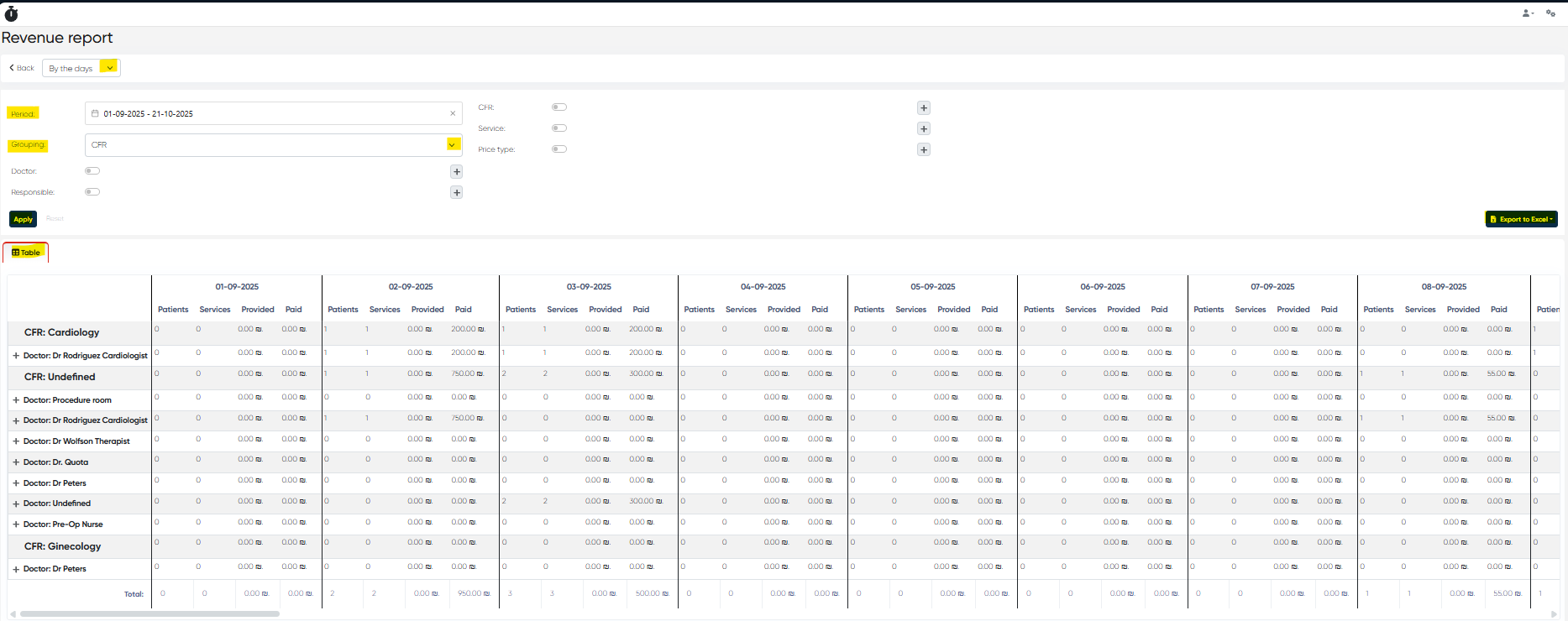Open the user account menu icon
The height and width of the screenshot is (621, 1568).
[x=1527, y=13]
